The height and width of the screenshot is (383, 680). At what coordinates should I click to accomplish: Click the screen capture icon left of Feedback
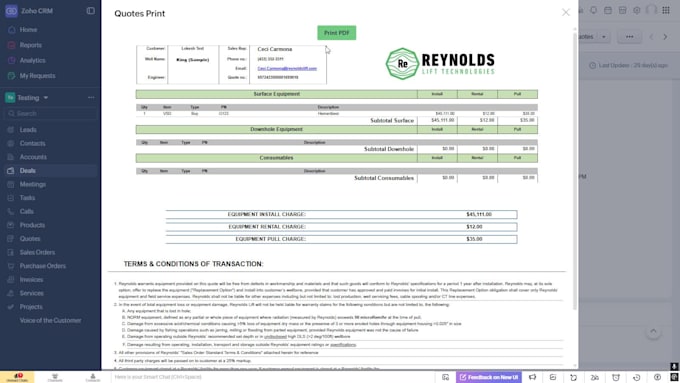(445, 377)
